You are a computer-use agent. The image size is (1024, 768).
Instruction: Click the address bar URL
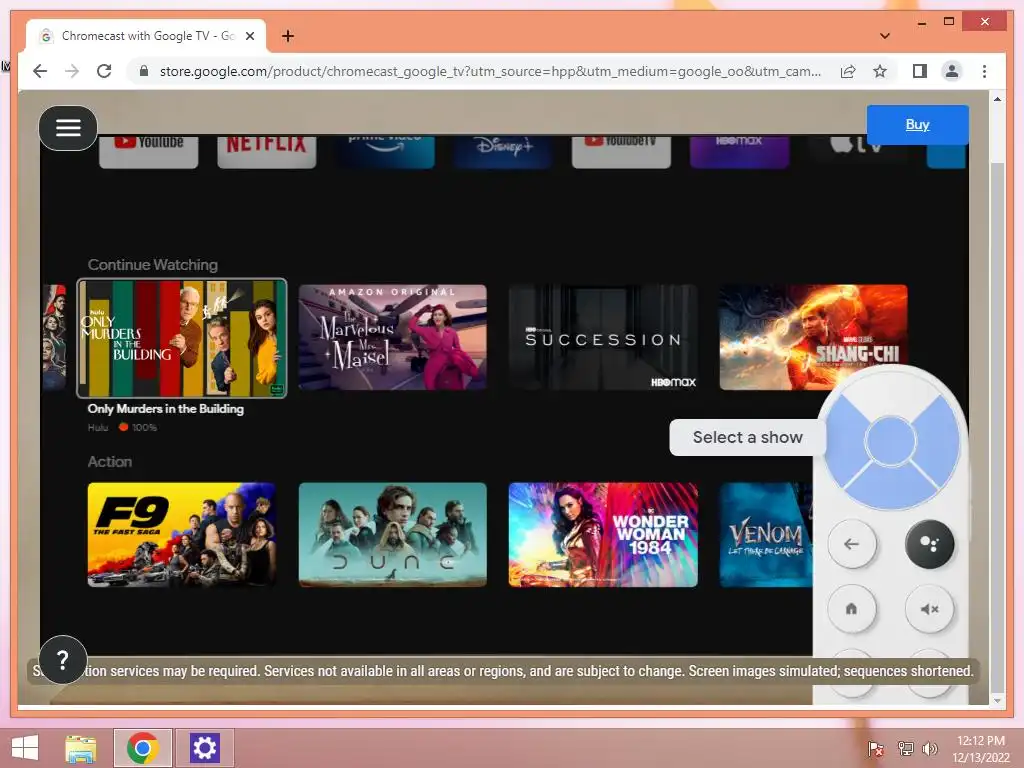[x=490, y=71]
